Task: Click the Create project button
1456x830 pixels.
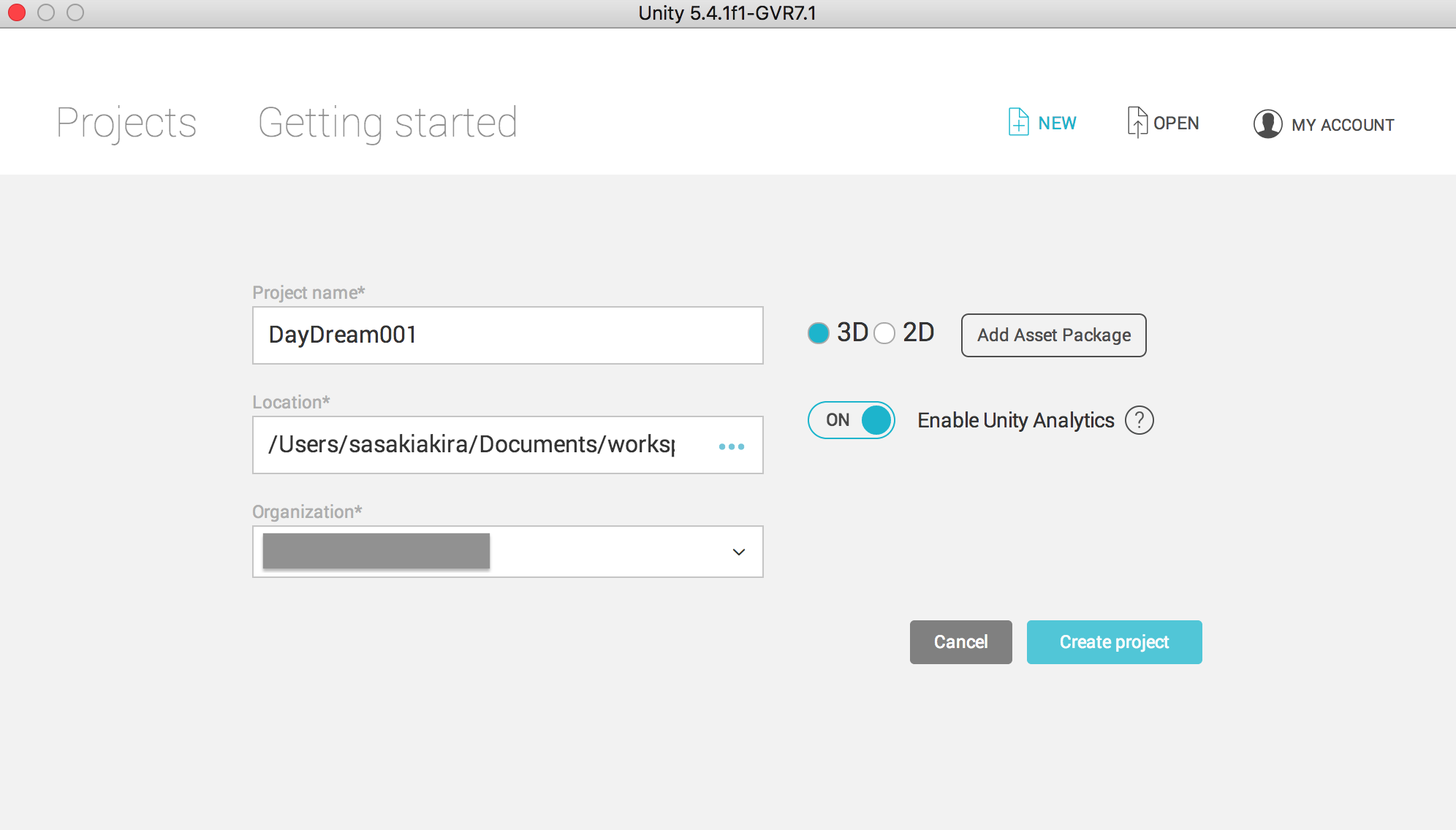Action: pyautogui.click(x=1114, y=642)
